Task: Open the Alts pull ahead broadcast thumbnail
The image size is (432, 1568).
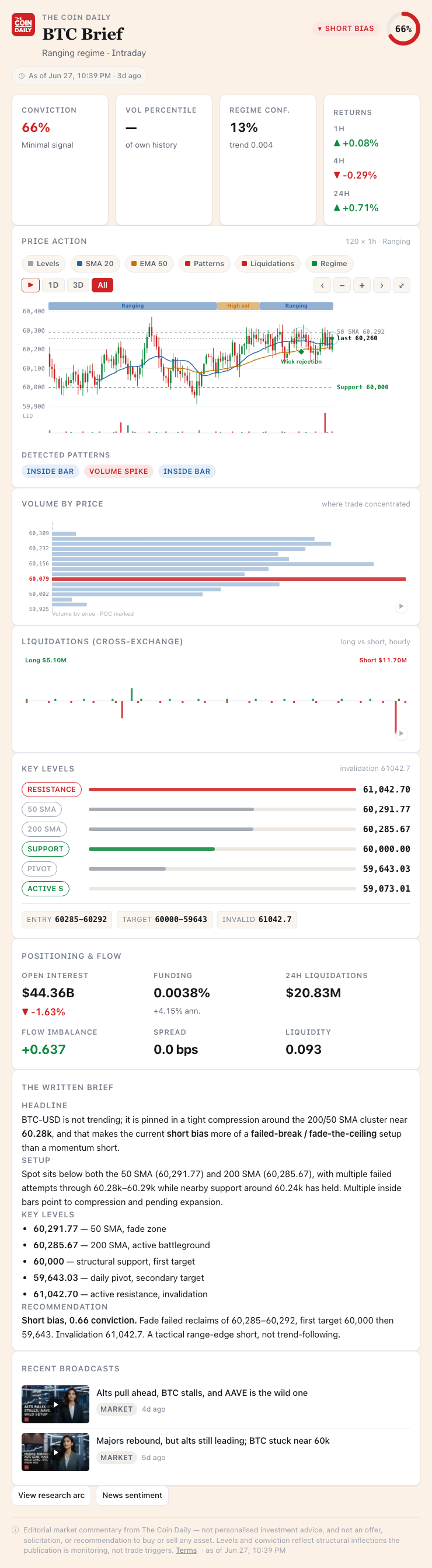Action: pyautogui.click(x=55, y=1404)
